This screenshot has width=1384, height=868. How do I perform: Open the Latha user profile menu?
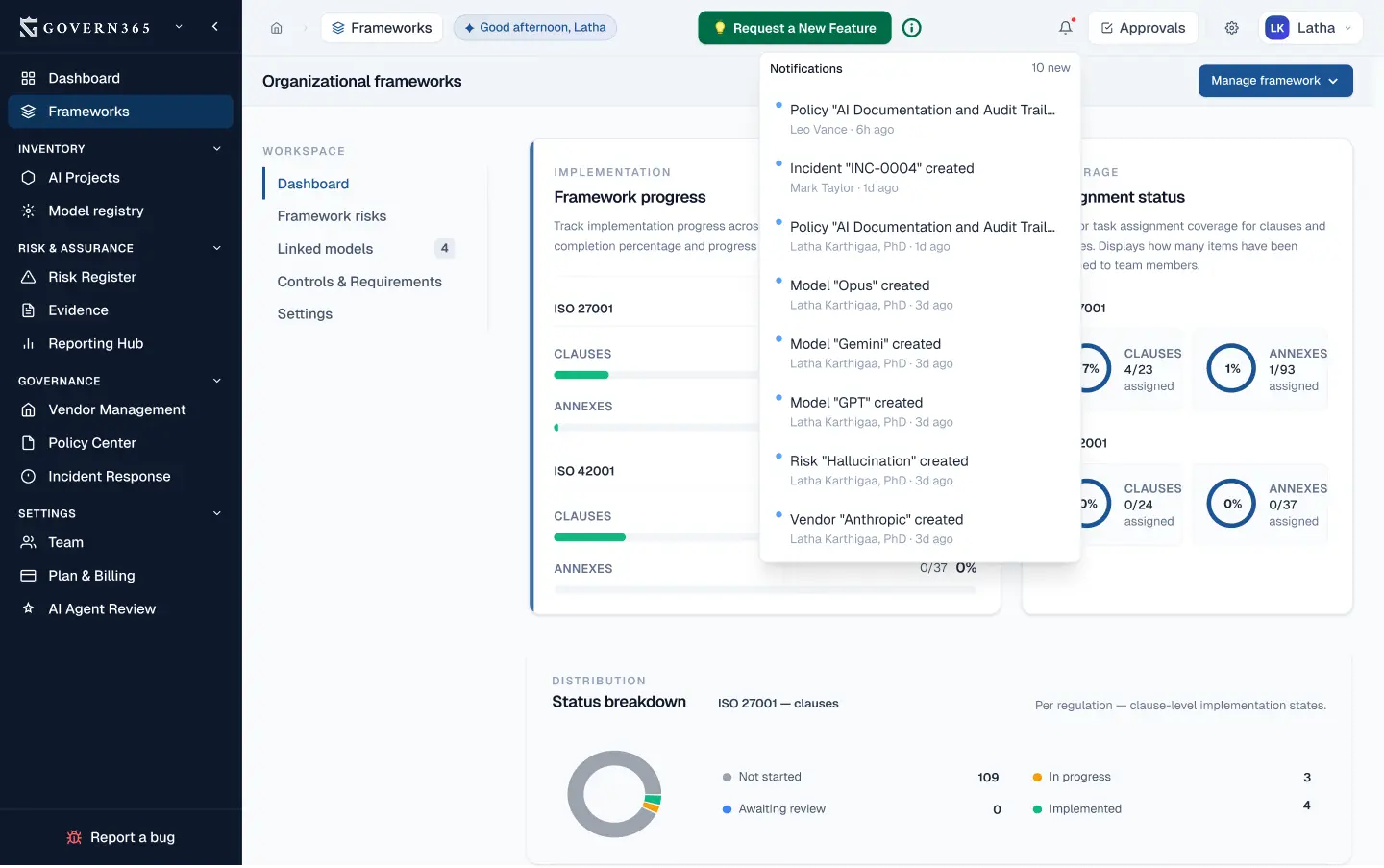coord(1309,28)
